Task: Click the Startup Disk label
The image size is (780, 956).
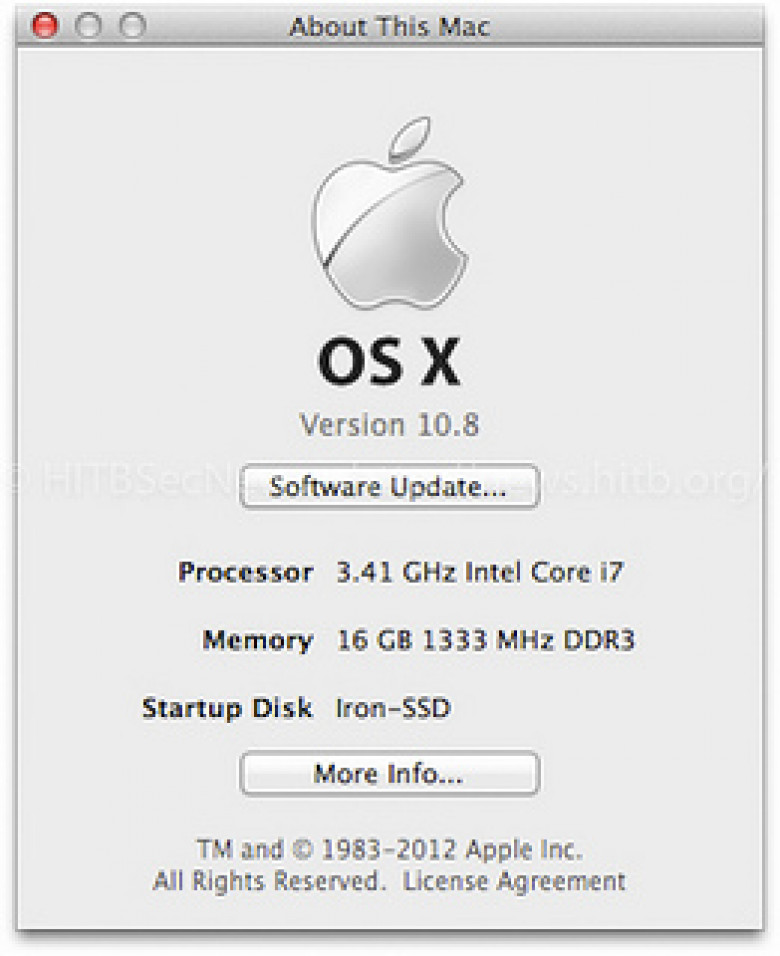Action: (227, 708)
